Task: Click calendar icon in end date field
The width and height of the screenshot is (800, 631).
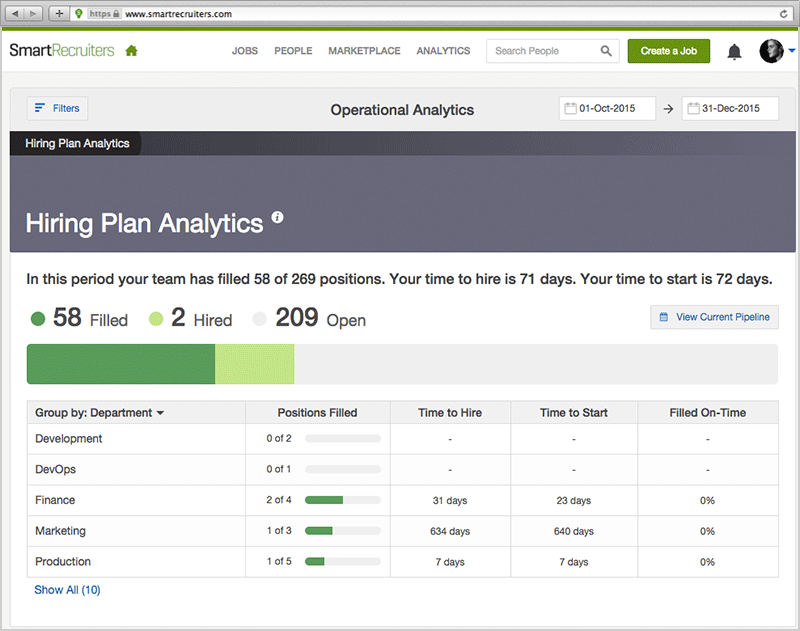Action: tap(692, 109)
